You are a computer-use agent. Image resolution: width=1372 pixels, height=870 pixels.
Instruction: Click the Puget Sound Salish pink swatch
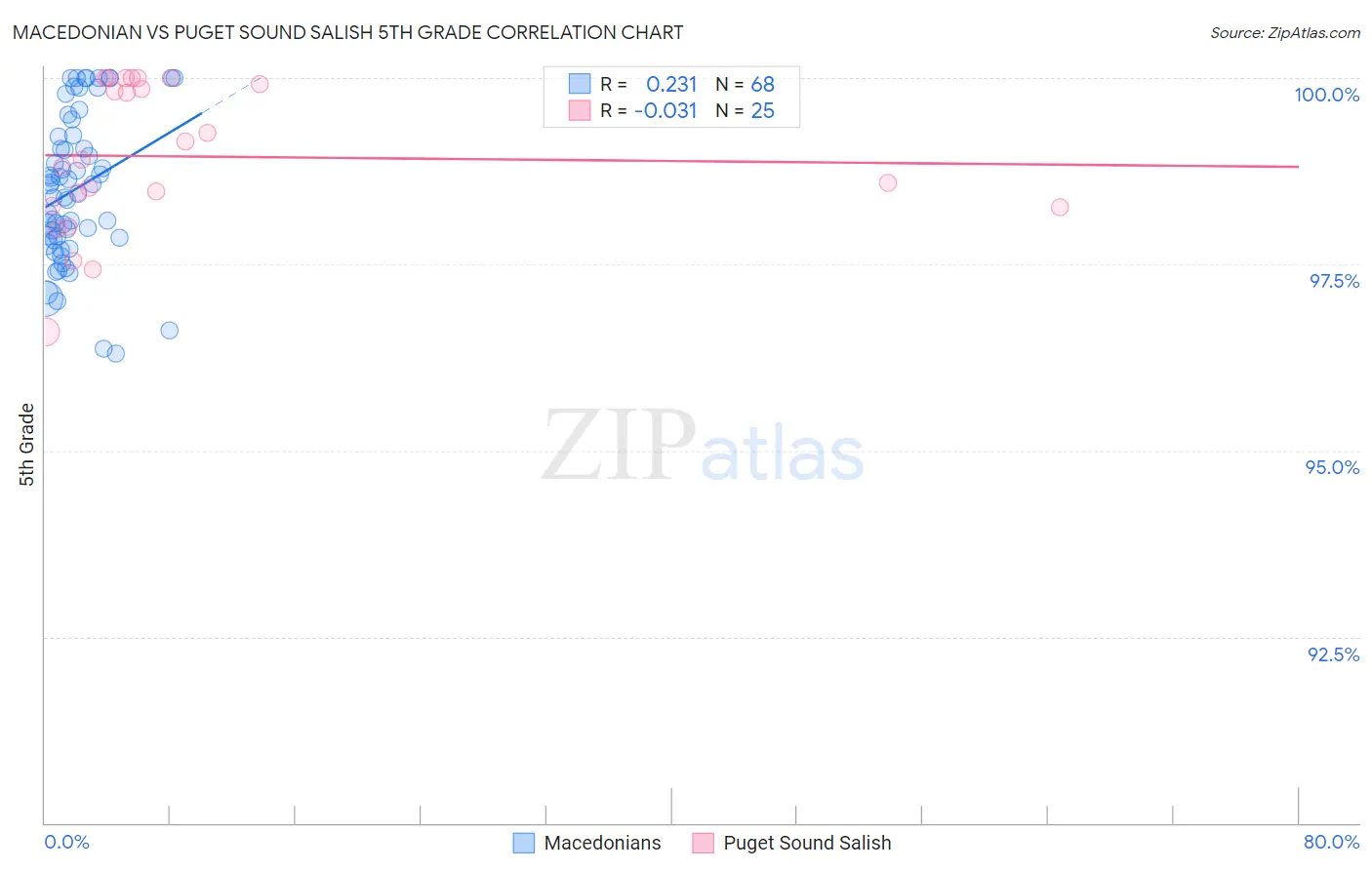coord(703,843)
